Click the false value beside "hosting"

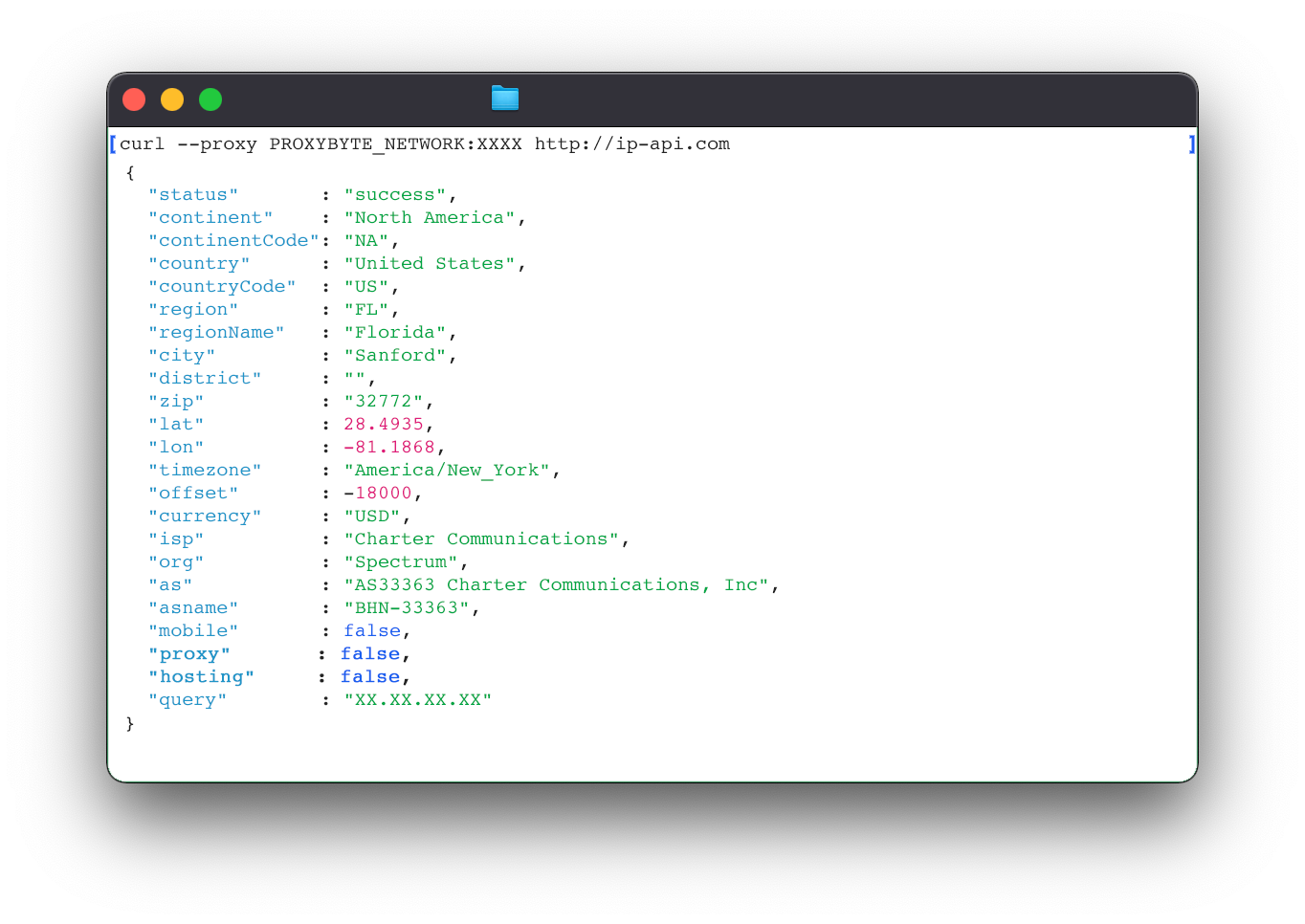click(370, 677)
